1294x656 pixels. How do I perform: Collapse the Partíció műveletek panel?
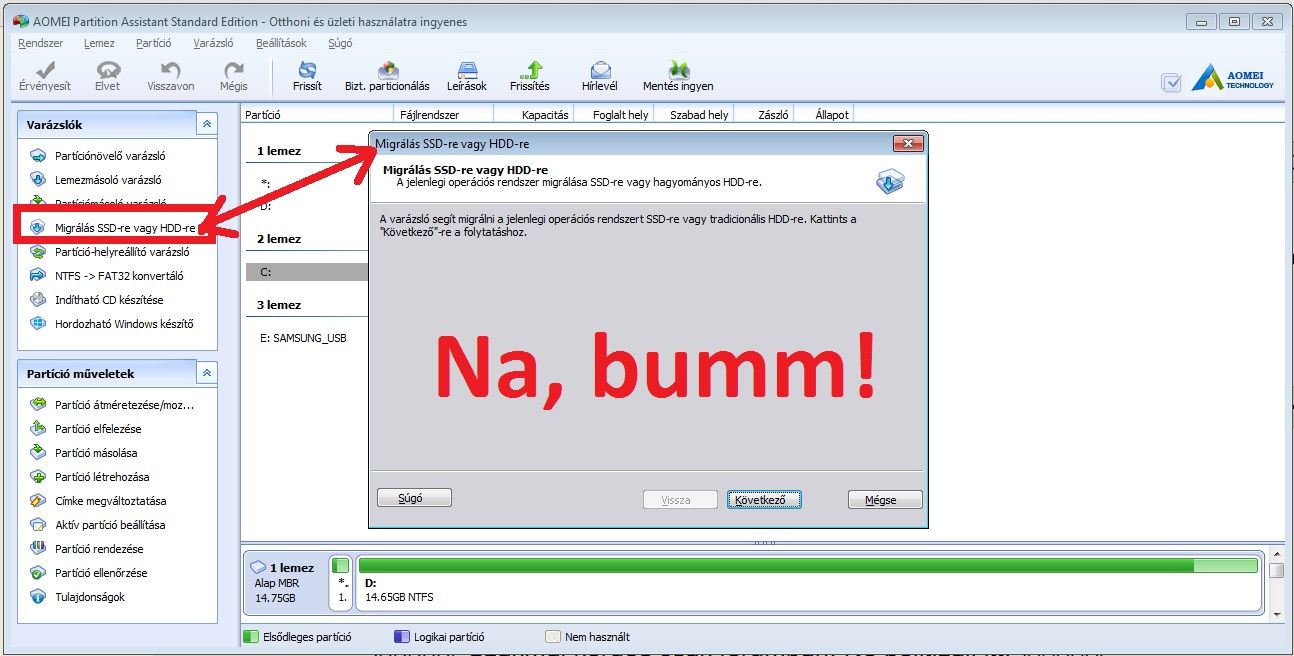tap(206, 373)
